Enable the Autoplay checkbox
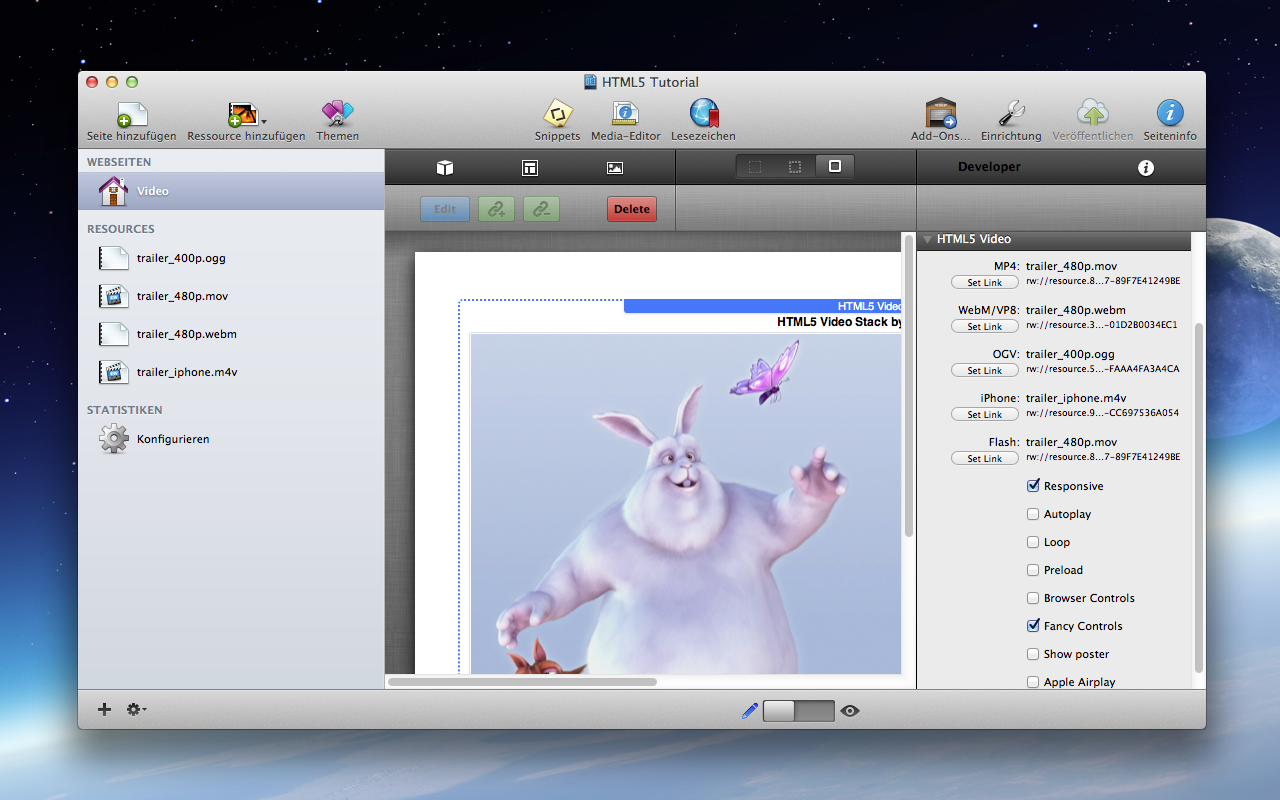 (1033, 514)
